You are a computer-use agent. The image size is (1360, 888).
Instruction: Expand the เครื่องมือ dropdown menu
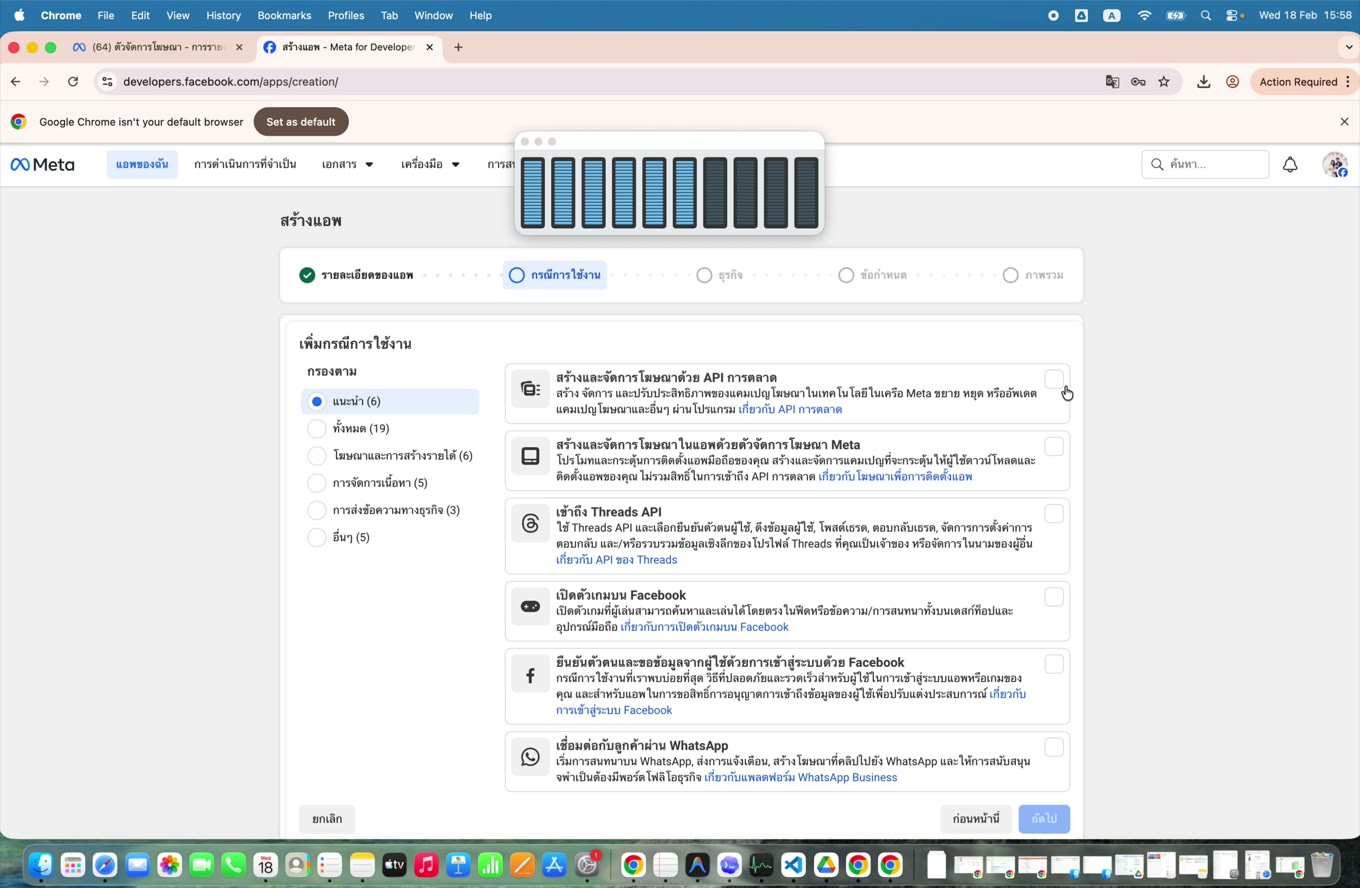430,164
